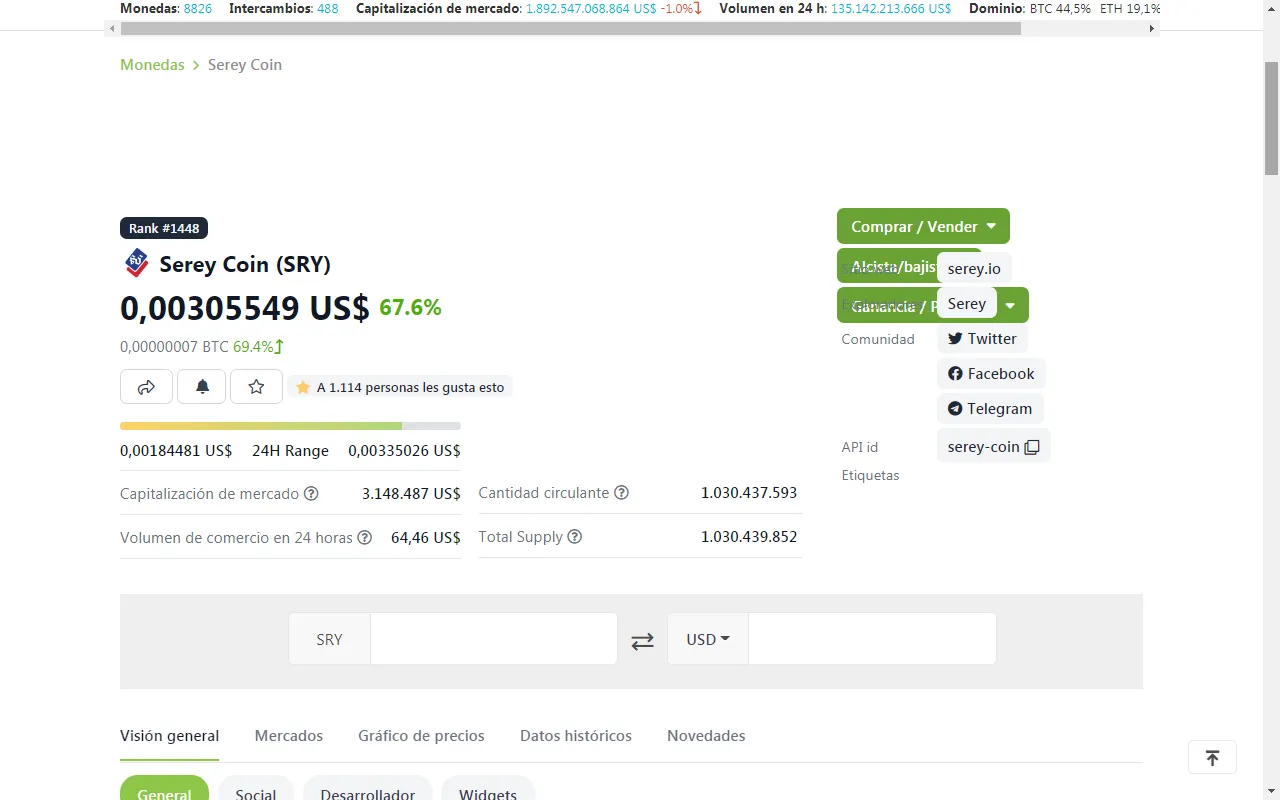Click the 0,00335026 US$ range high
This screenshot has height=800, width=1280.
[404, 451]
